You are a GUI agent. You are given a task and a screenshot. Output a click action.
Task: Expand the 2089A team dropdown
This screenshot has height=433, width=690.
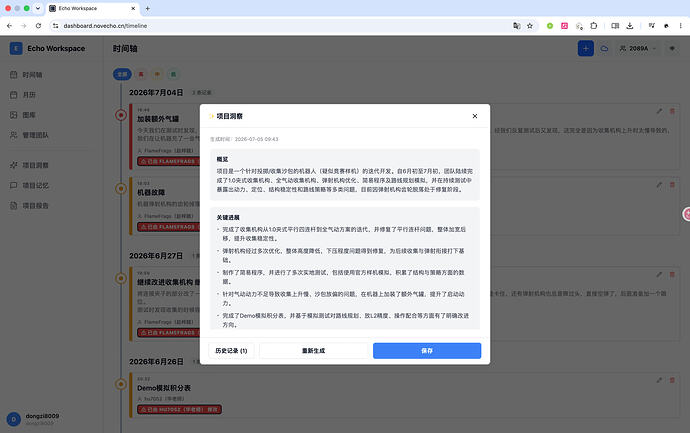tap(638, 48)
